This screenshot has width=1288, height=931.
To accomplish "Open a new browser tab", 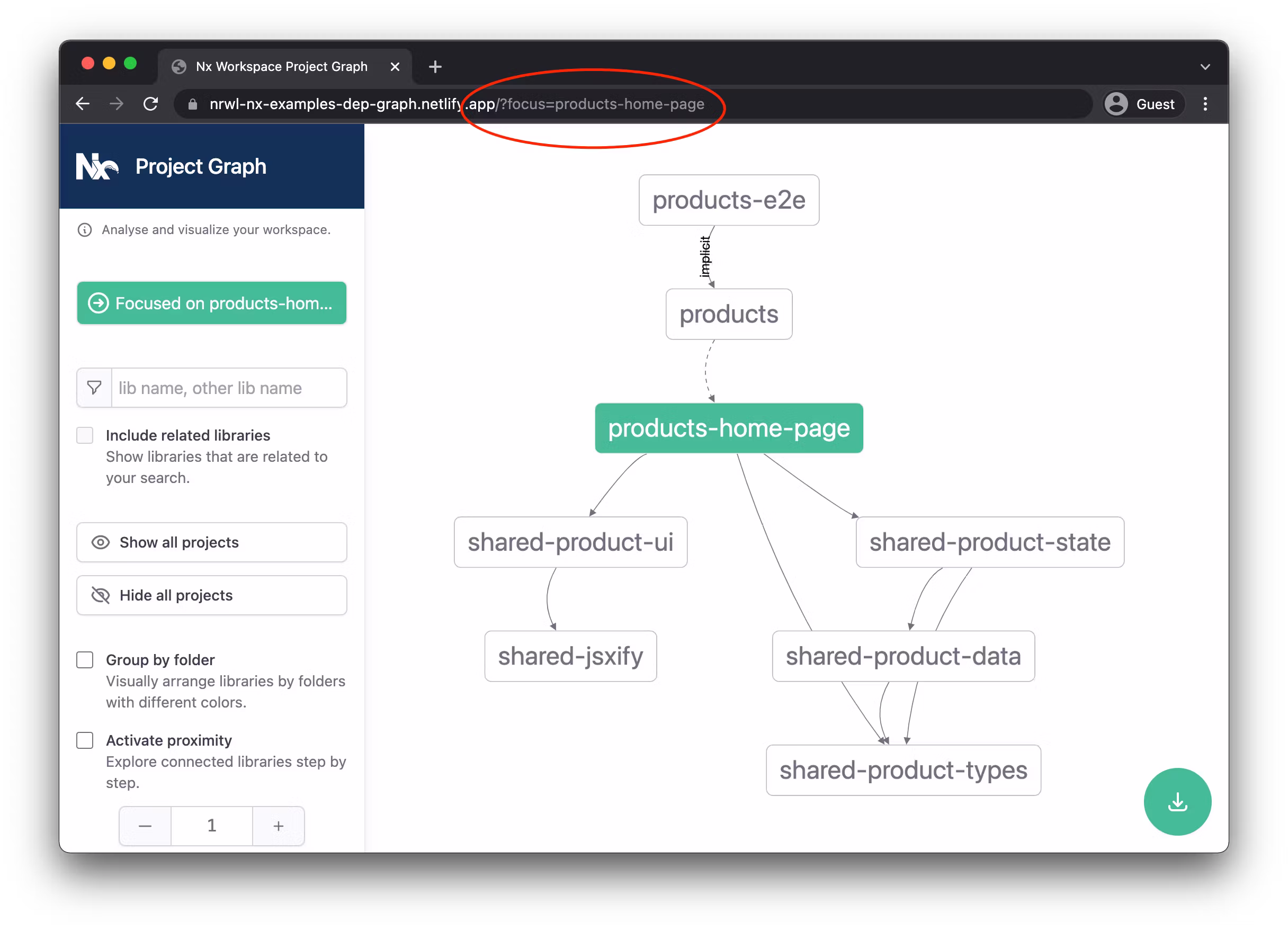I will pos(435,67).
